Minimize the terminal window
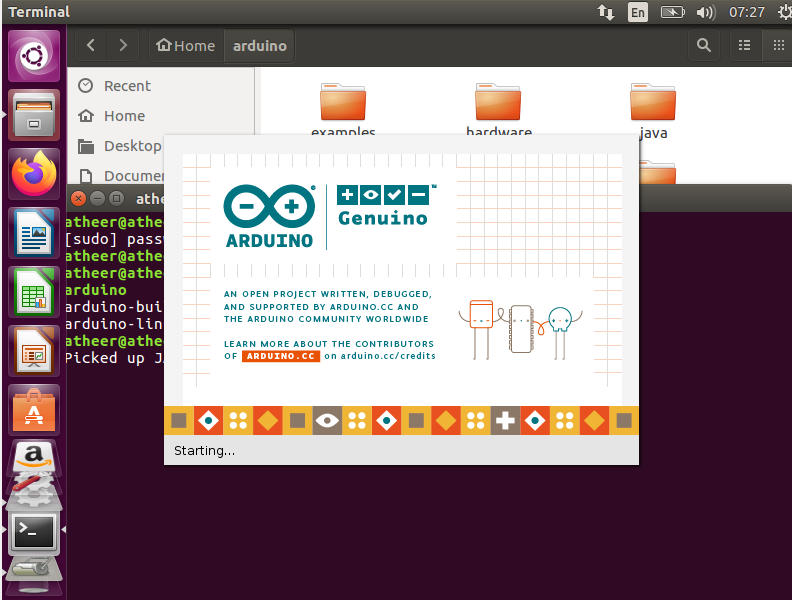Screen dimensions: 792x600 tap(97, 198)
